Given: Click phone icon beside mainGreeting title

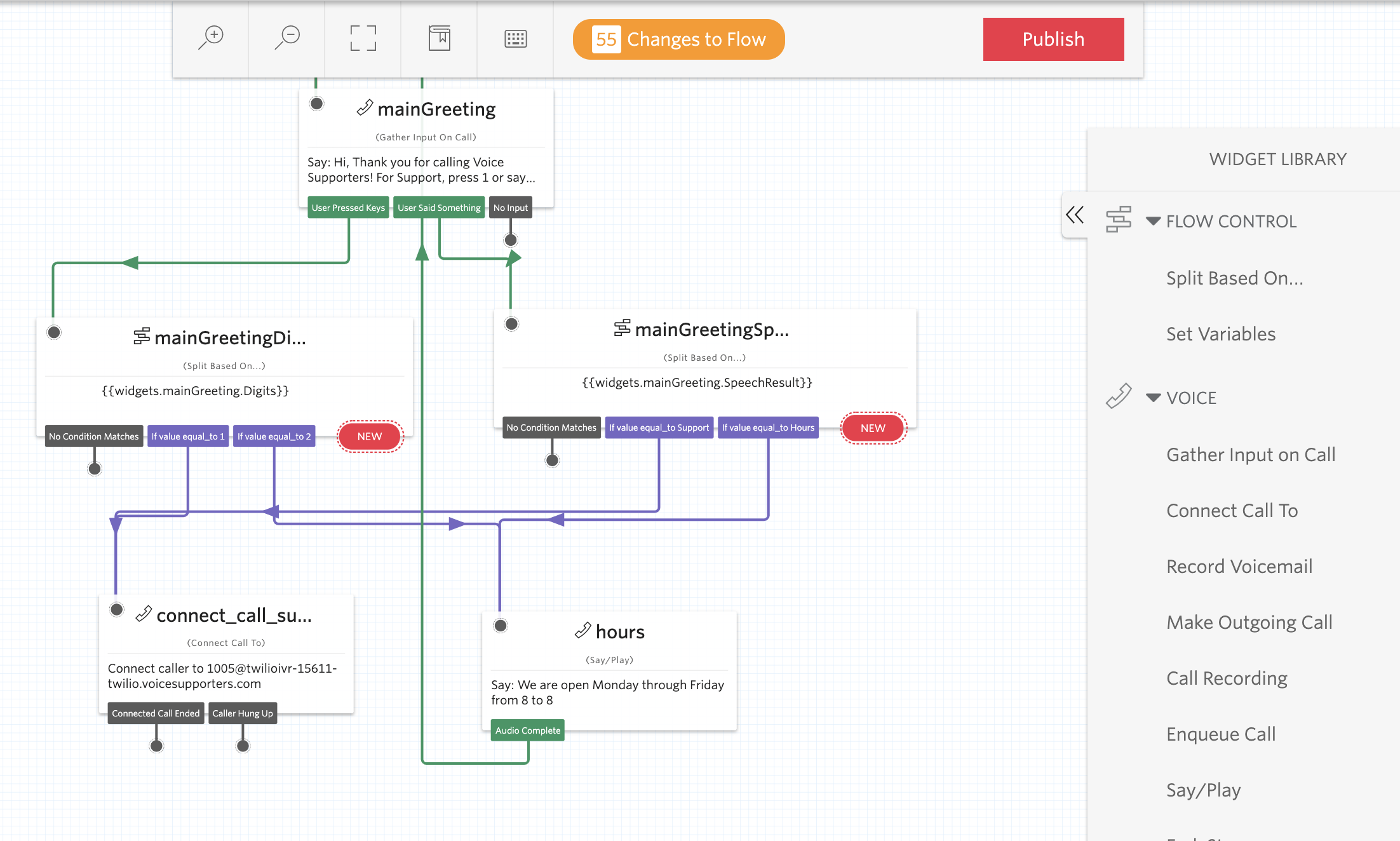Looking at the screenshot, I should tap(365, 108).
